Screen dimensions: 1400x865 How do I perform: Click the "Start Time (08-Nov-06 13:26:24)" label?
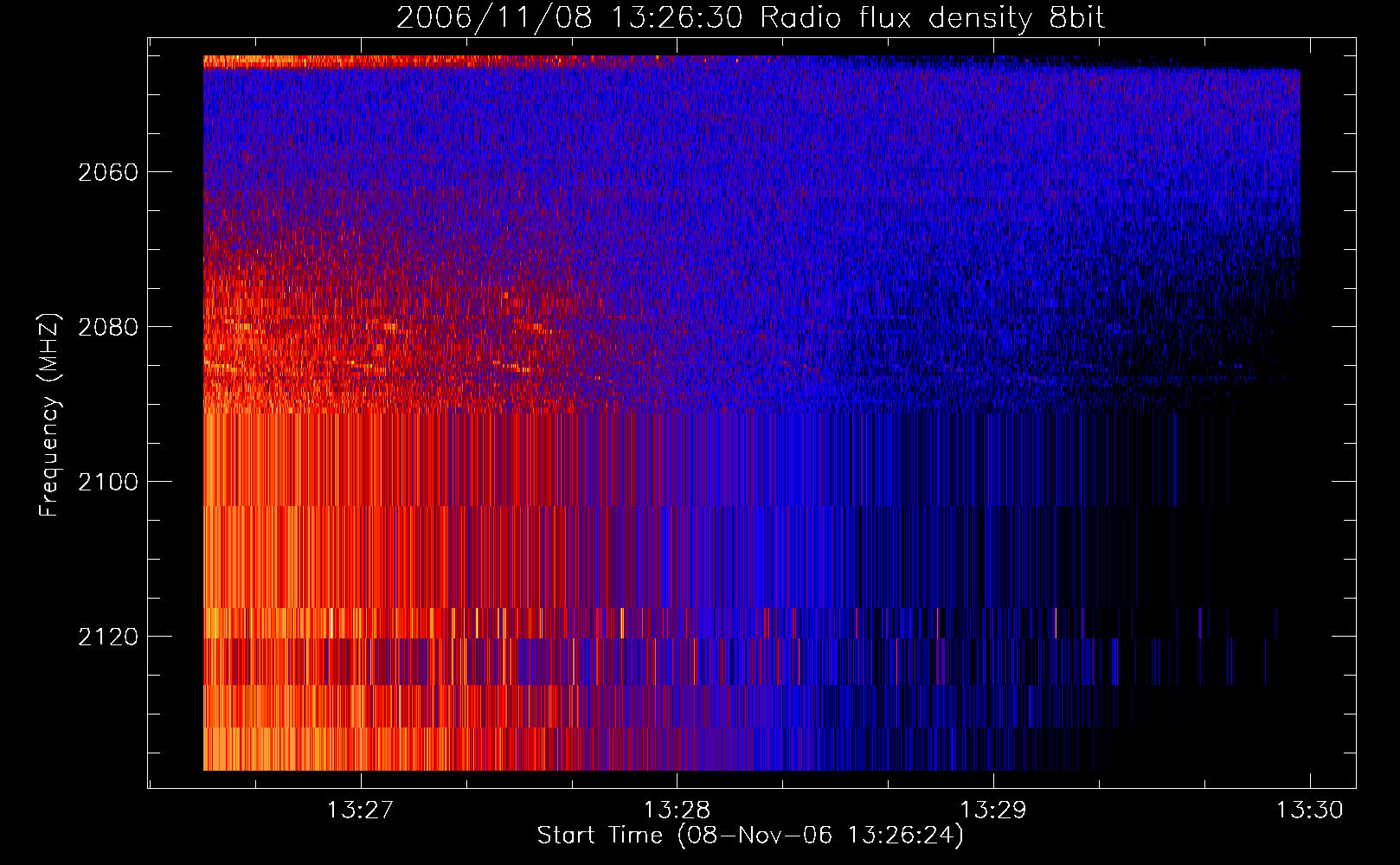tap(750, 836)
